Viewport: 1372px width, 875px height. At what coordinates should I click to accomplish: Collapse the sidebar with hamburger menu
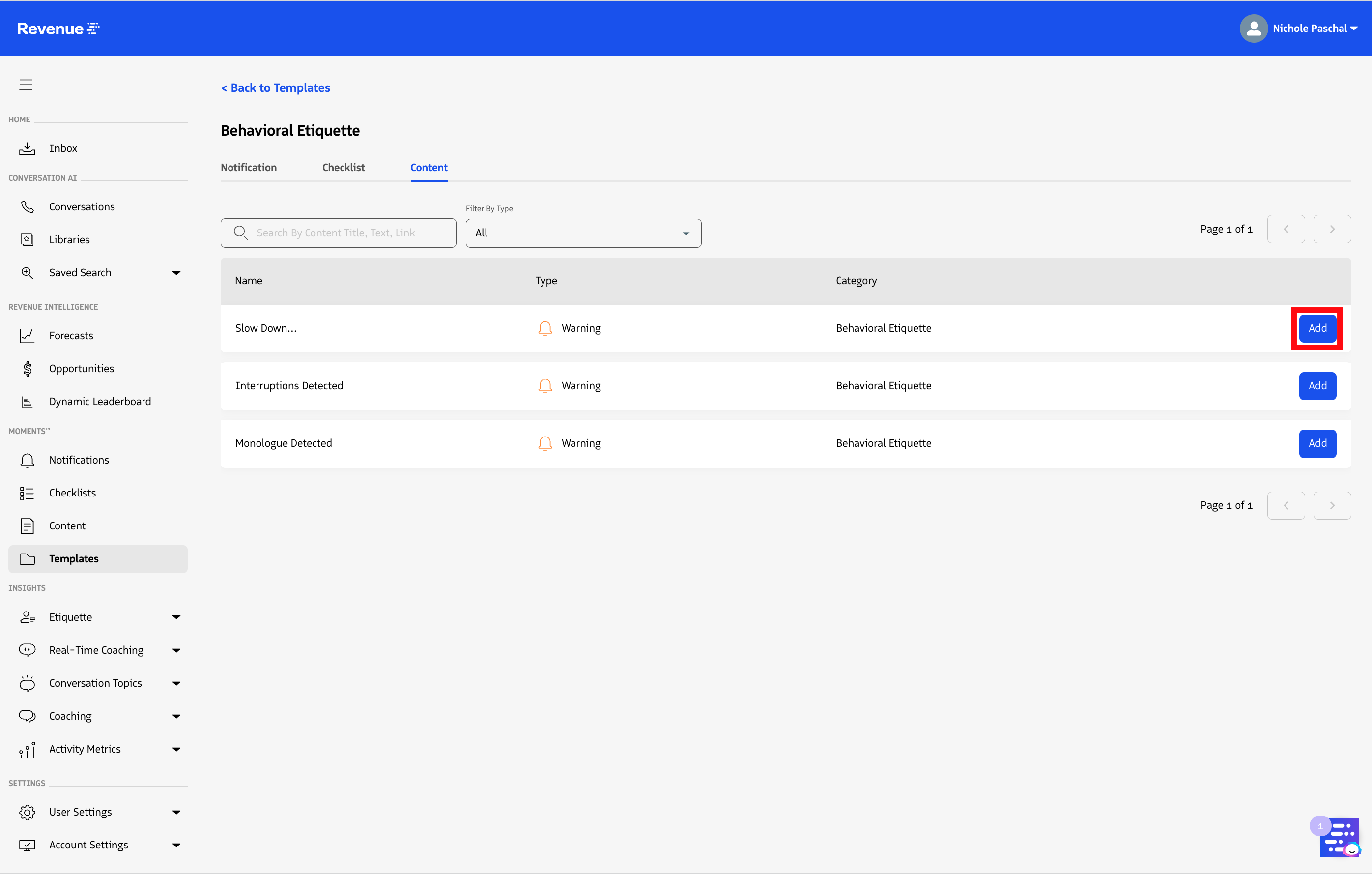[26, 85]
